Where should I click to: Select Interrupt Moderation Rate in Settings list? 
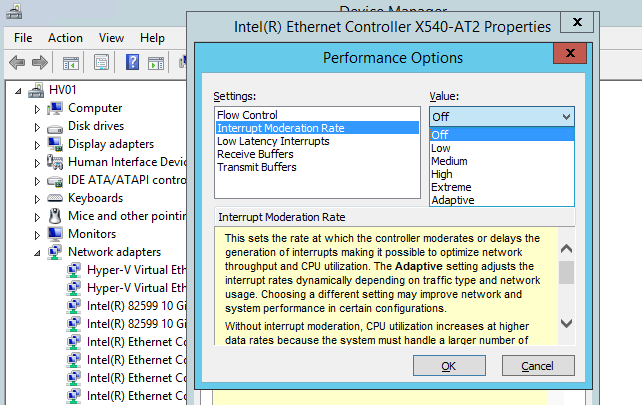click(x=317, y=128)
